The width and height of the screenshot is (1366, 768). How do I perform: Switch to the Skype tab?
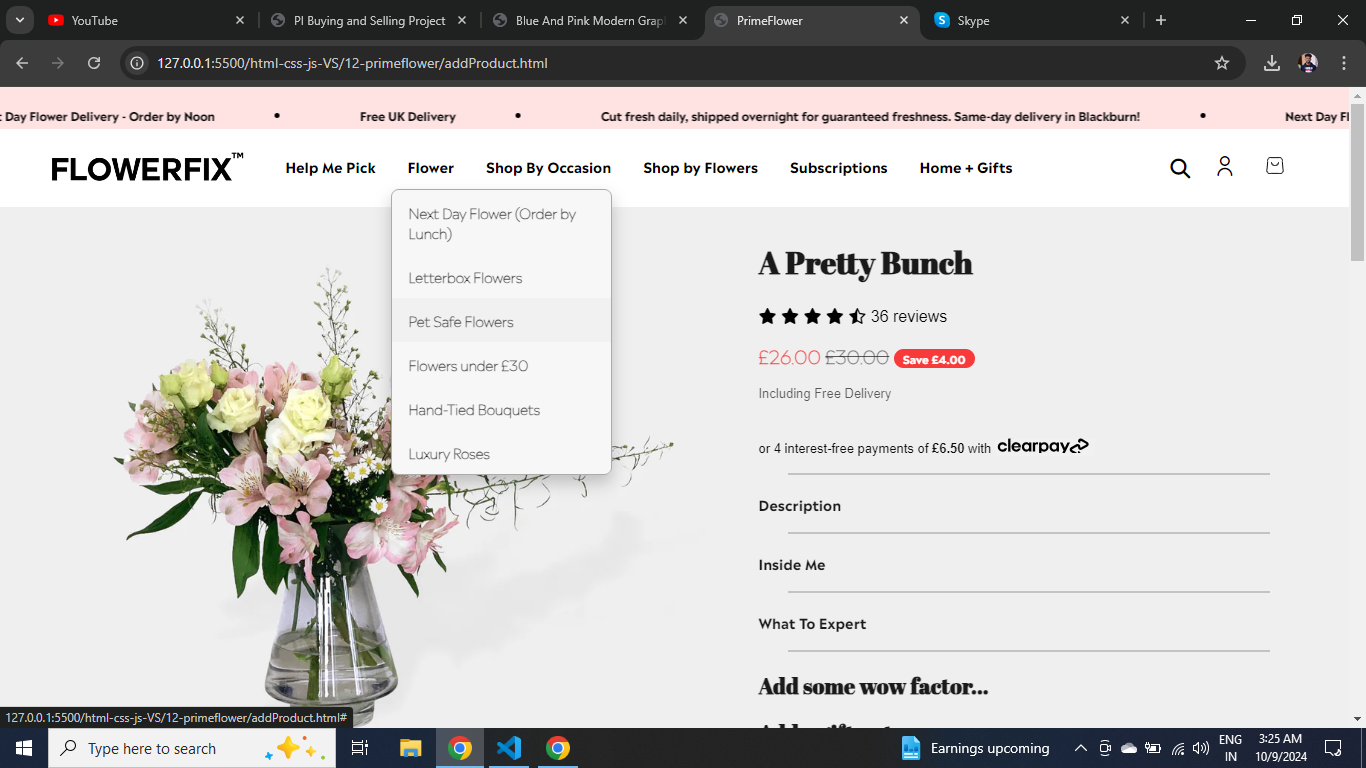coord(1033,20)
